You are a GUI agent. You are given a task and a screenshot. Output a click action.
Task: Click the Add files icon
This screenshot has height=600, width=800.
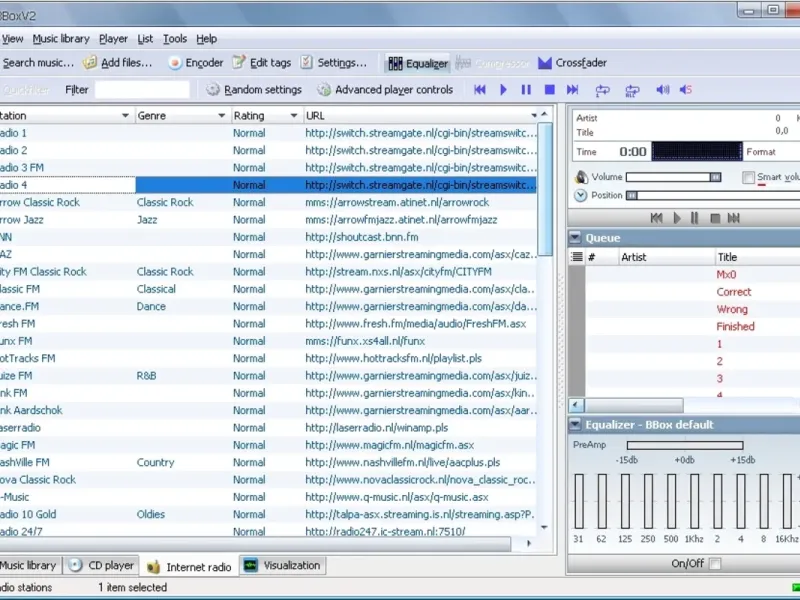click(x=90, y=63)
